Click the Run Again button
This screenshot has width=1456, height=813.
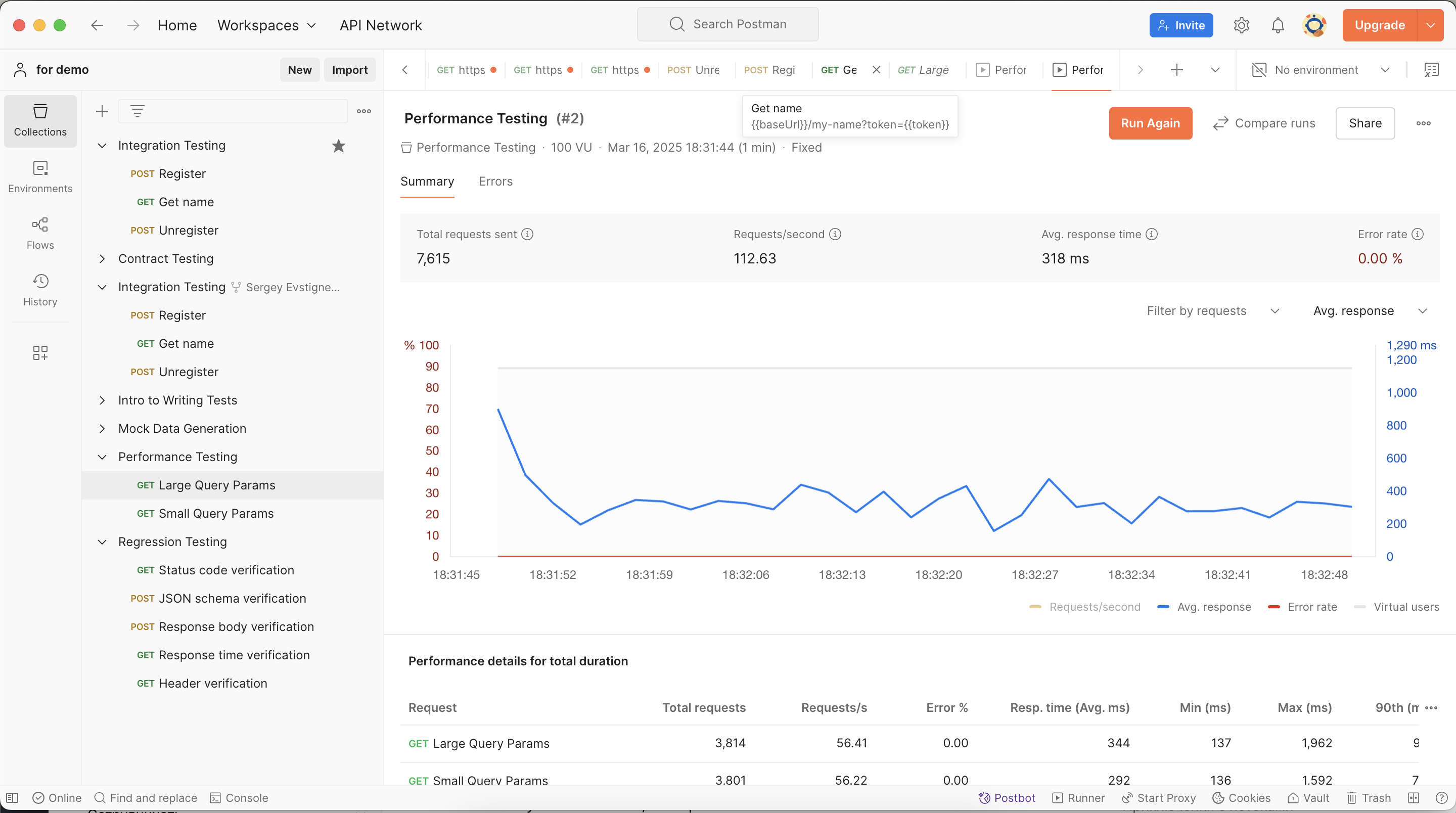click(x=1150, y=123)
